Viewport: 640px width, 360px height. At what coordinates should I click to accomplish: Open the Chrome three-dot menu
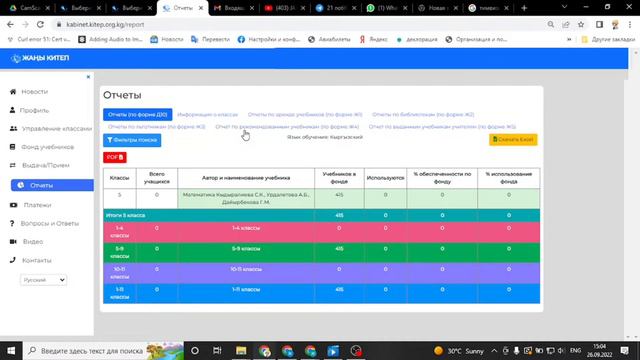[630, 24]
